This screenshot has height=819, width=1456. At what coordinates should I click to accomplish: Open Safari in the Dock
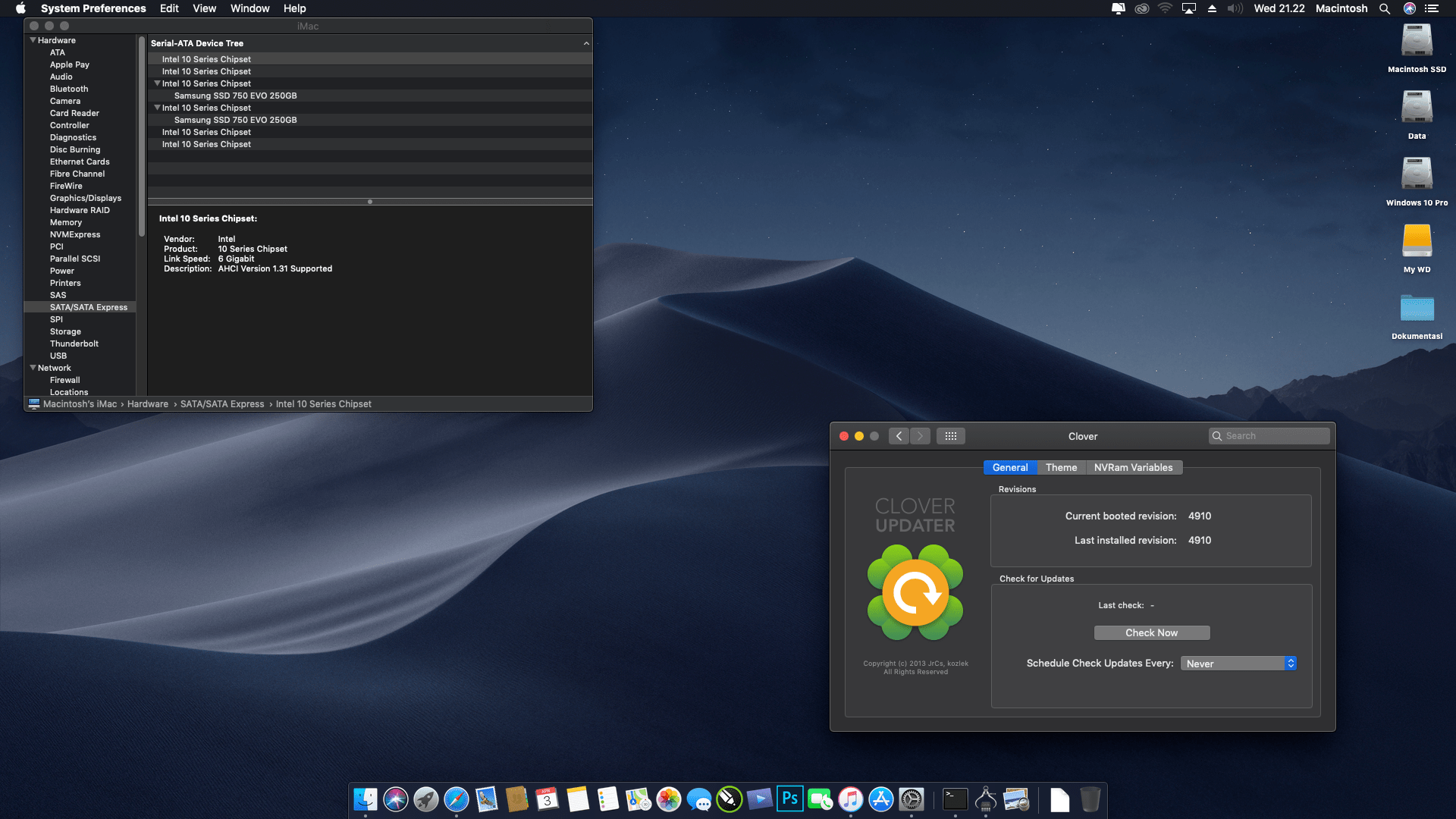coord(456,799)
